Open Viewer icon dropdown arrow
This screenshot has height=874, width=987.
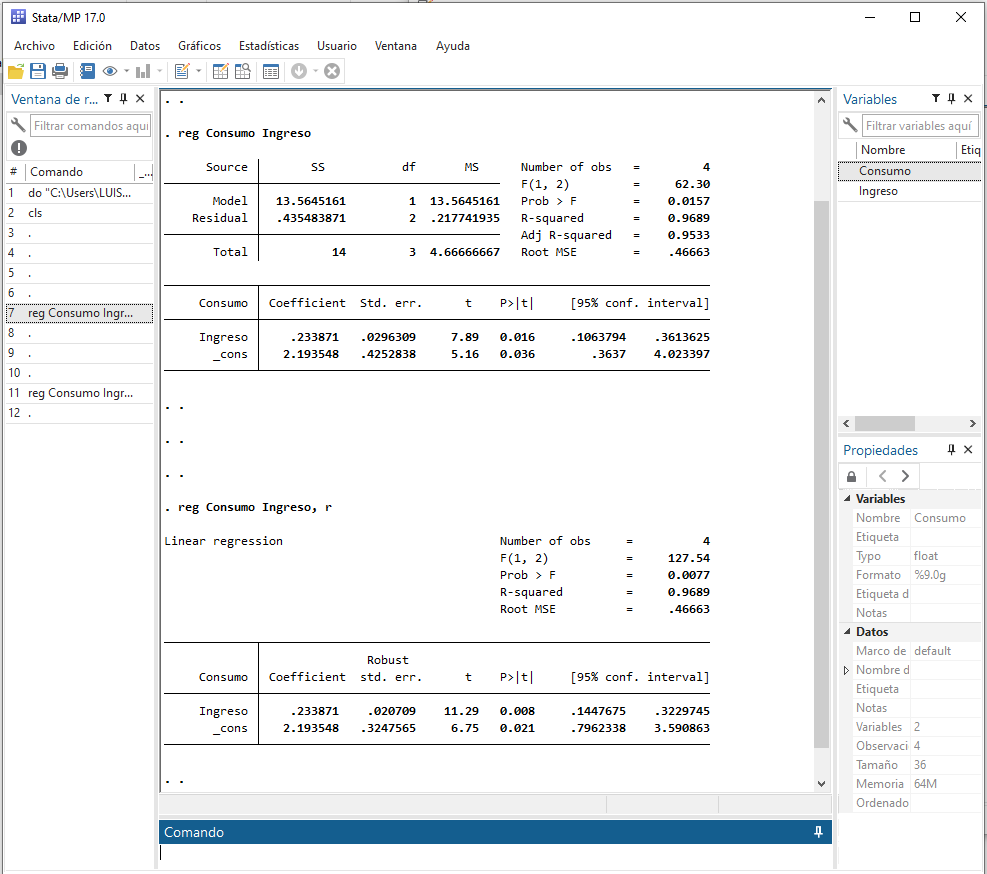pos(126,71)
